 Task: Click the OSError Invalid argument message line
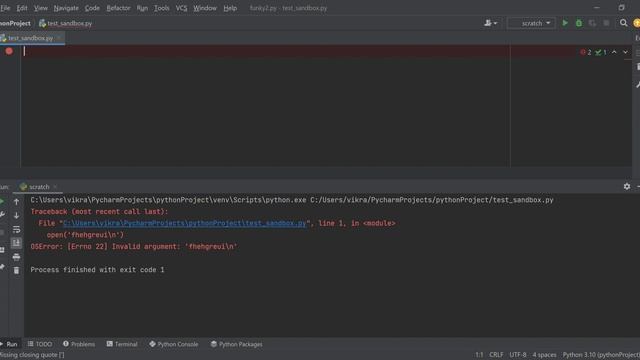pos(133,247)
